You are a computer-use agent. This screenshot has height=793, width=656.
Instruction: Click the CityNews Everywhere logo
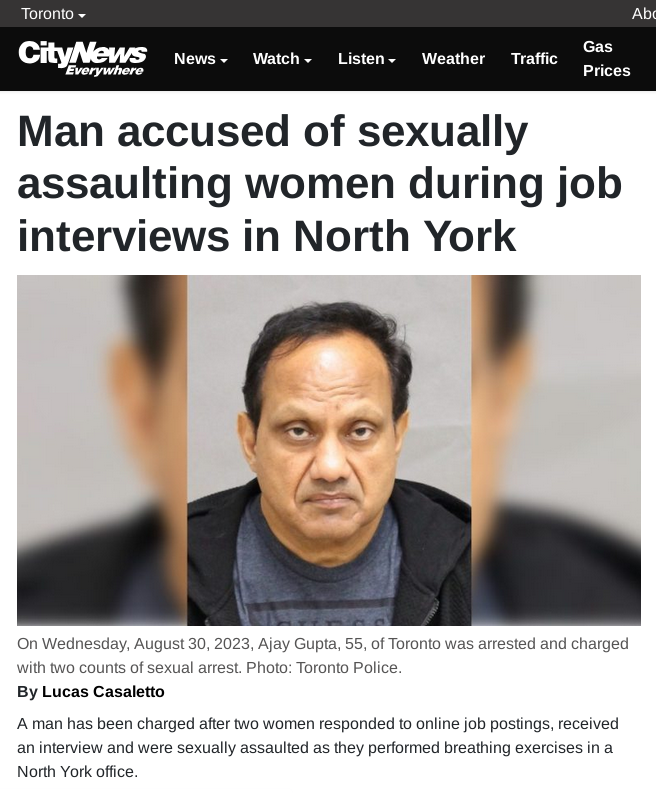coord(82,58)
